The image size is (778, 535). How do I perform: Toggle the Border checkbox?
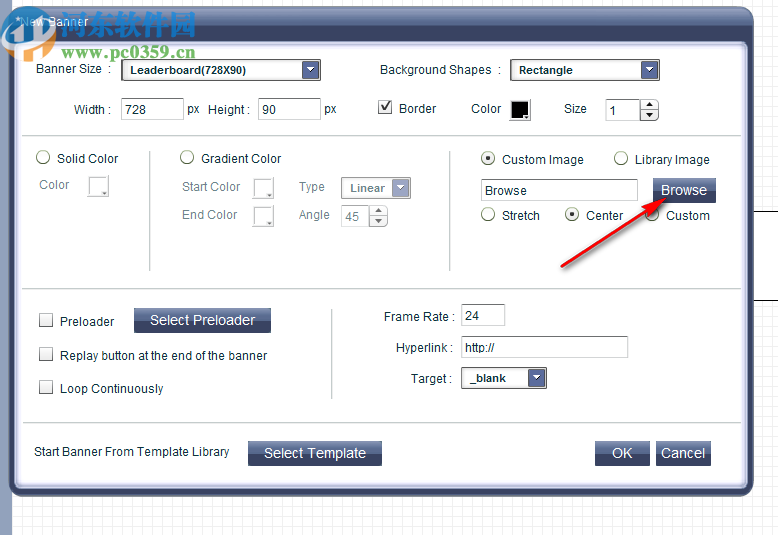[x=385, y=107]
